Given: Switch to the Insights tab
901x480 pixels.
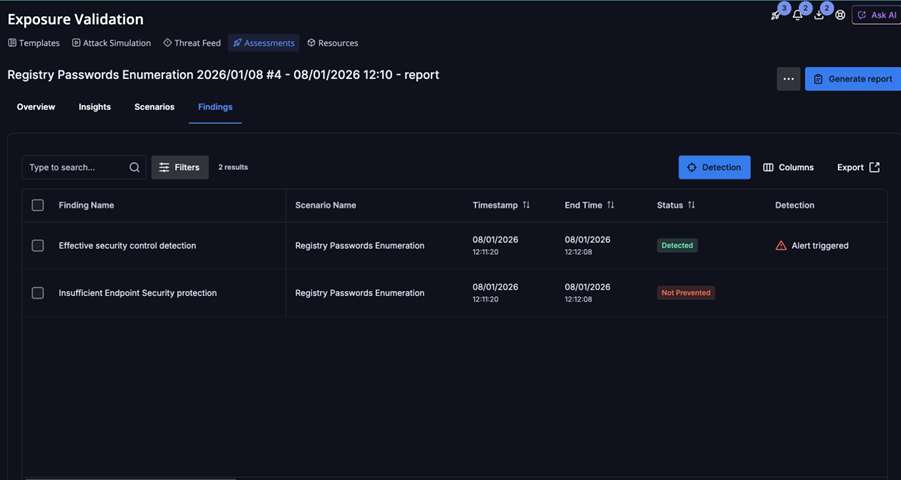Looking at the screenshot, I should pyautogui.click(x=95, y=107).
